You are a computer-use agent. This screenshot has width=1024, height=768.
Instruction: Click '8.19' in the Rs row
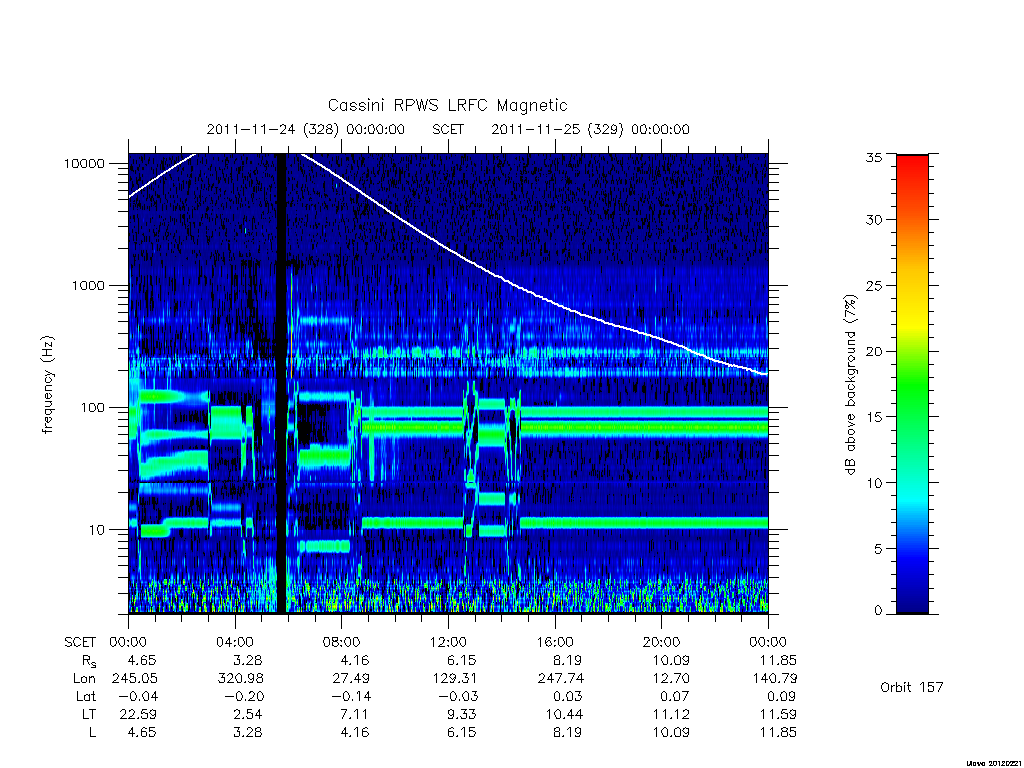568,660
